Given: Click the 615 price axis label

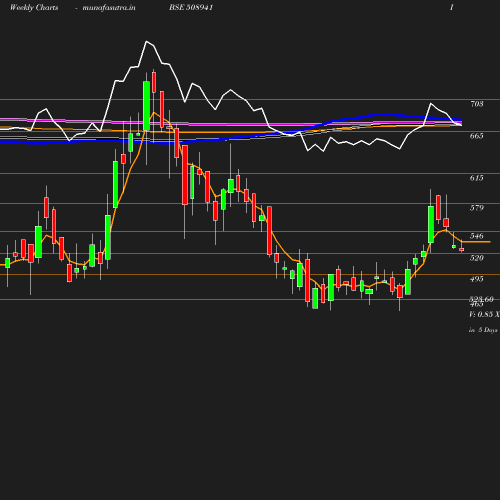Looking at the screenshot, I should [x=477, y=178].
